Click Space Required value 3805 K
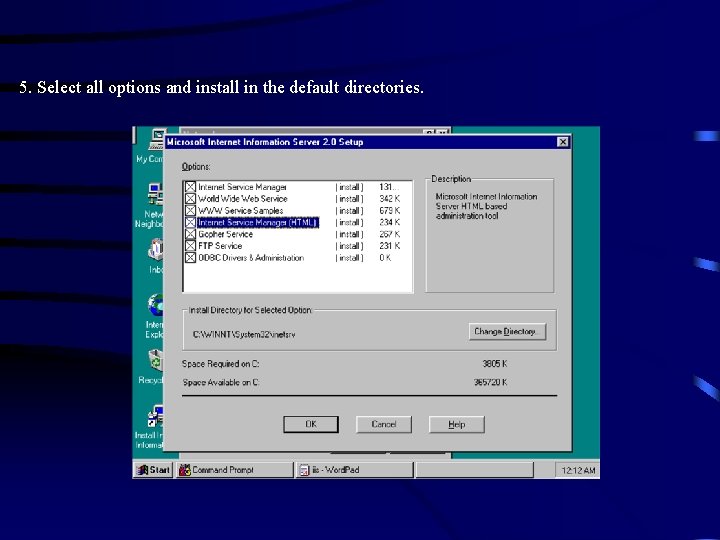Image resolution: width=720 pixels, height=540 pixels. [495, 364]
